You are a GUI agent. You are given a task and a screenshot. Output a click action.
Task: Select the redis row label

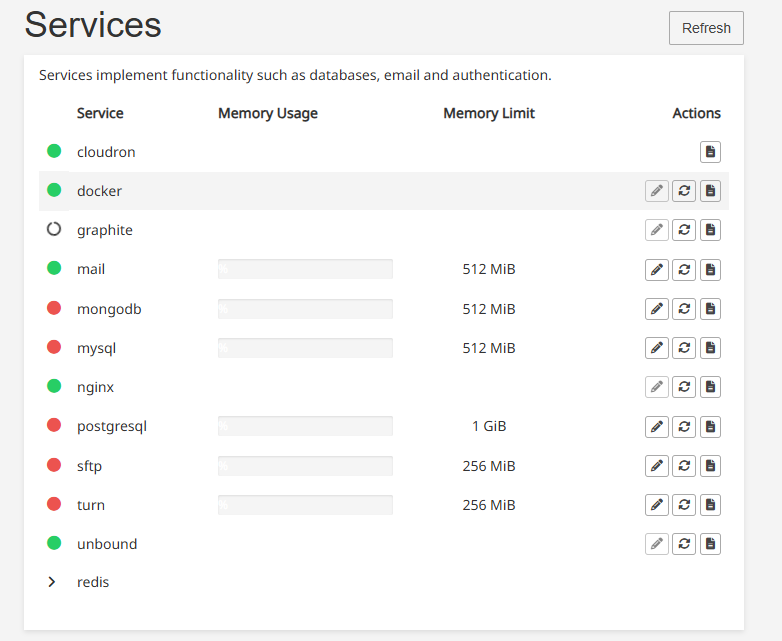click(x=93, y=582)
